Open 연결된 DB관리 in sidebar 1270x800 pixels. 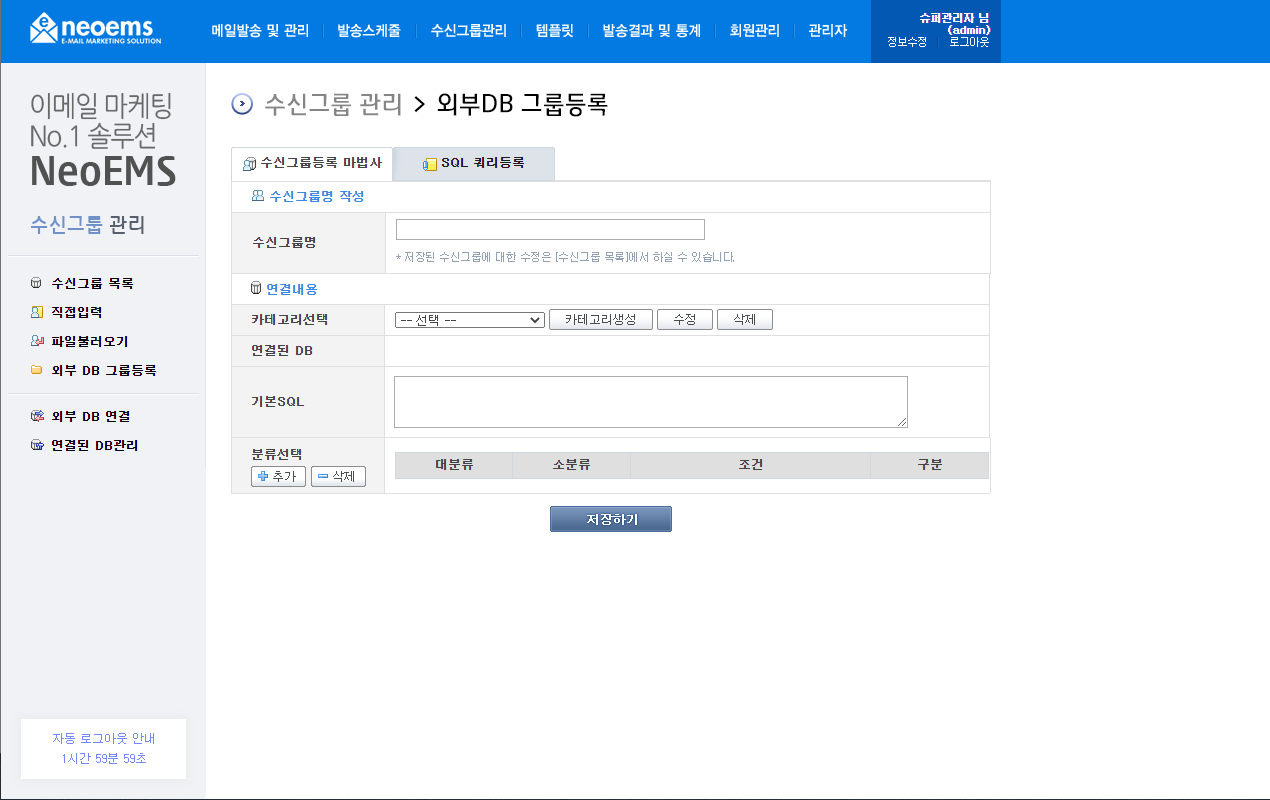point(95,446)
